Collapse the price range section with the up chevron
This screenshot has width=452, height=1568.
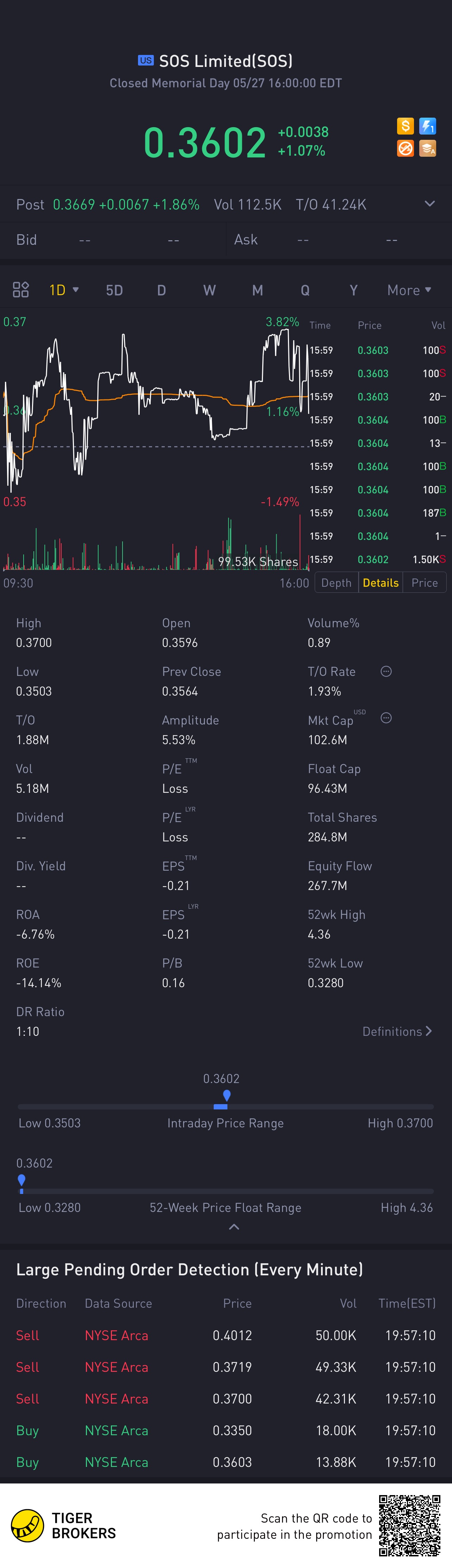234,1227
